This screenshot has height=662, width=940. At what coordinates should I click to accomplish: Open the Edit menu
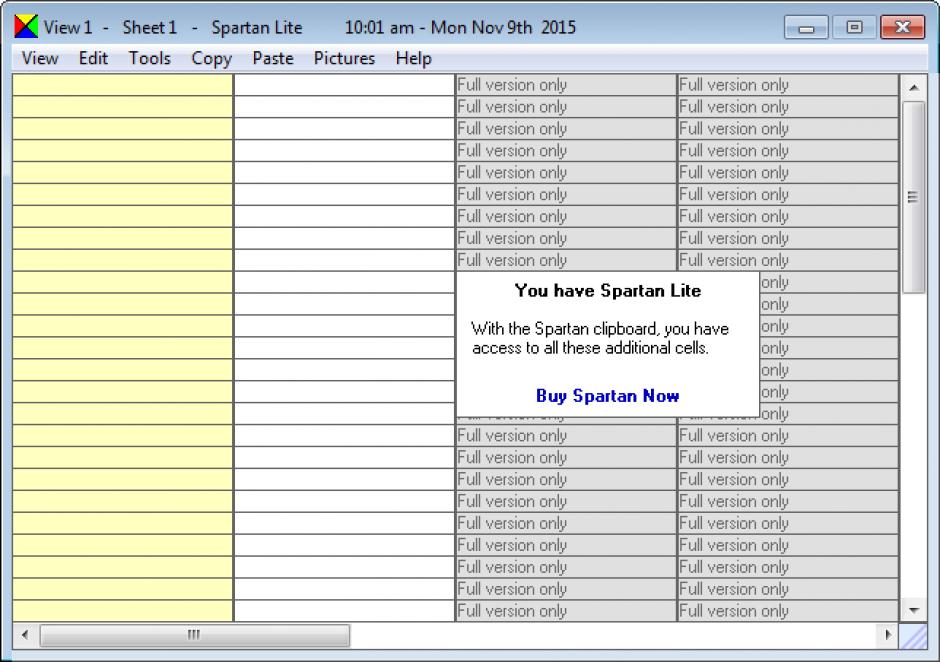(94, 58)
